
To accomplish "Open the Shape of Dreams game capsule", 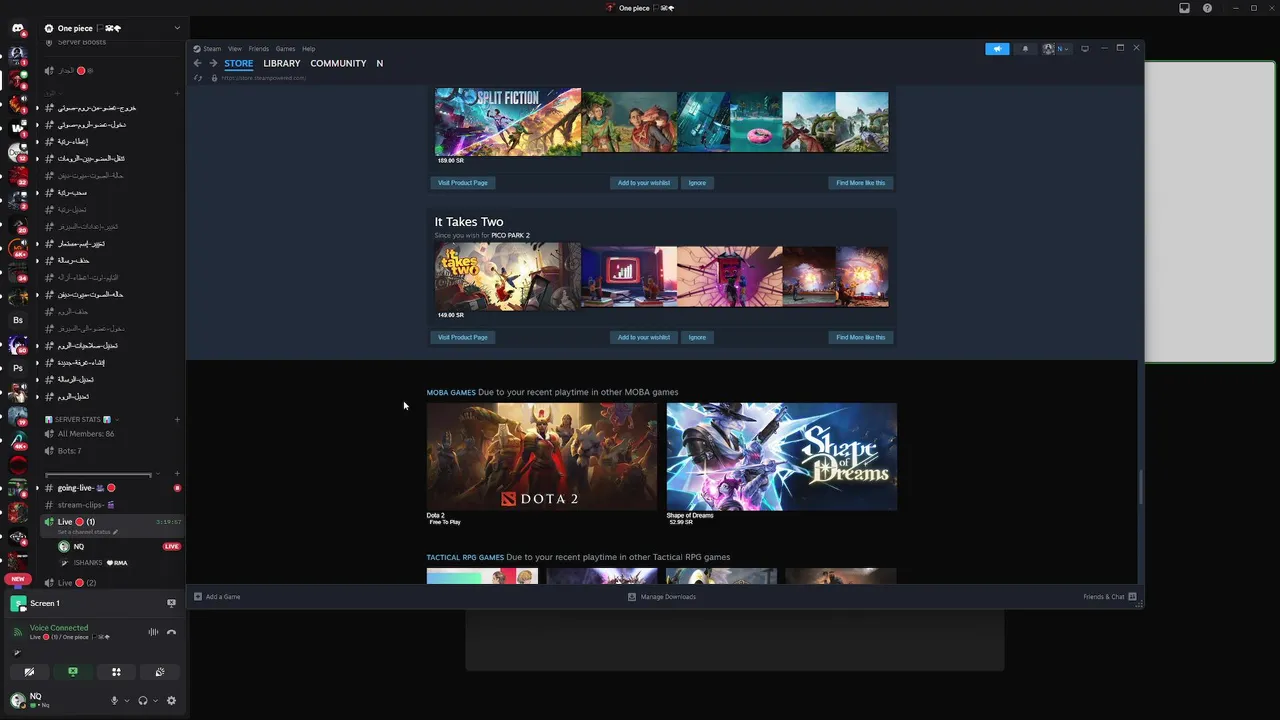I will coord(782,456).
